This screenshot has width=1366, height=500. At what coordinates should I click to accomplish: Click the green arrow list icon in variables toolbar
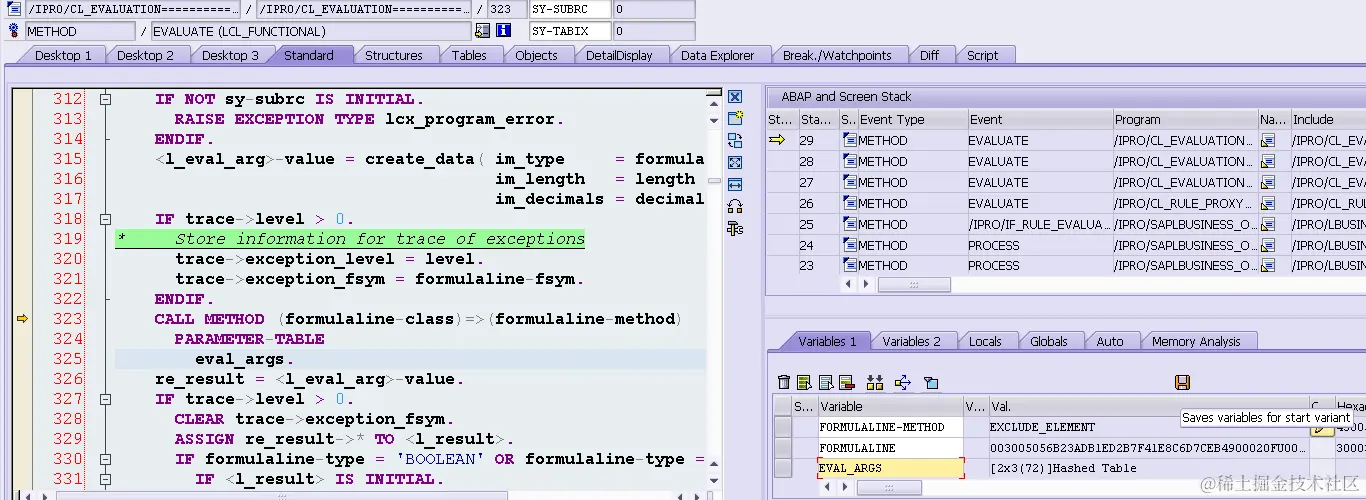point(803,382)
